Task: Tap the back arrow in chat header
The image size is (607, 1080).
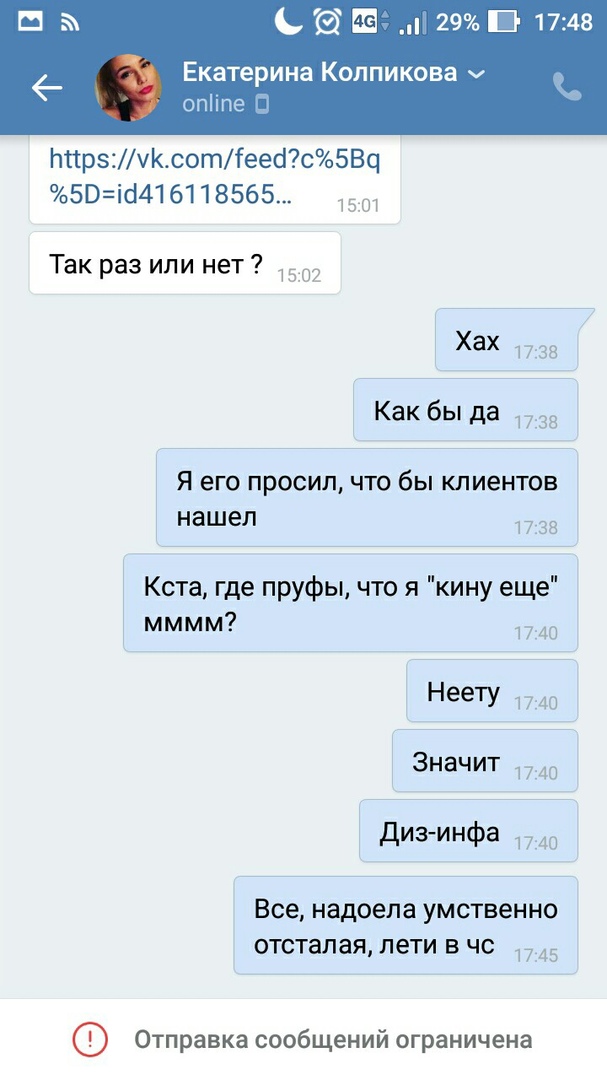Action: (47, 87)
